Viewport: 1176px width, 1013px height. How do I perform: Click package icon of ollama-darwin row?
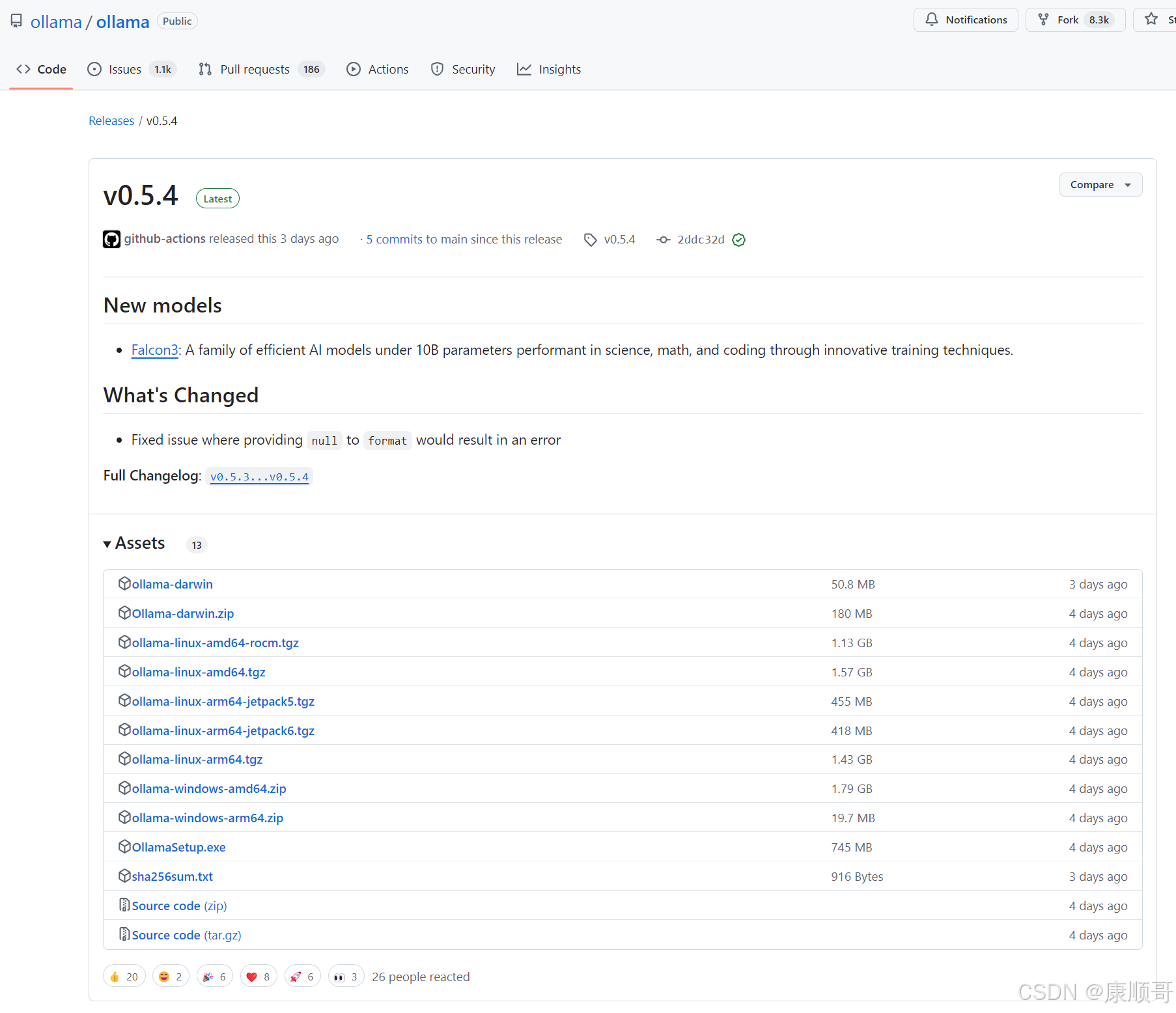124,583
